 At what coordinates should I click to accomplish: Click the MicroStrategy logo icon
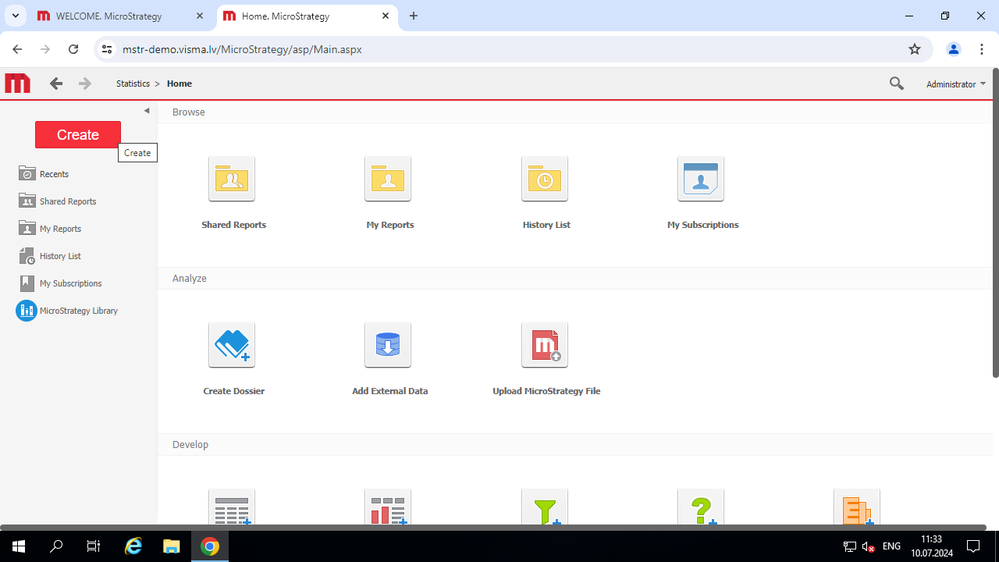coord(17,83)
